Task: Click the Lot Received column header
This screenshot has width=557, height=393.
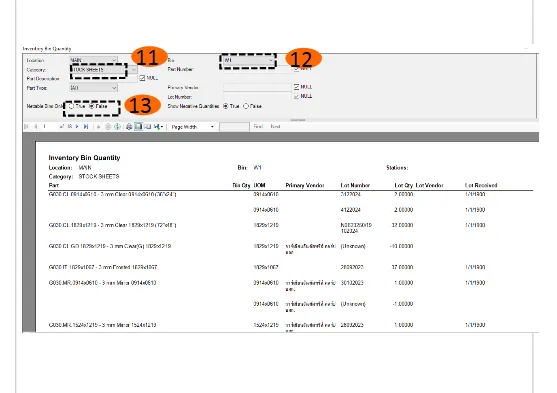Action: 481,185
